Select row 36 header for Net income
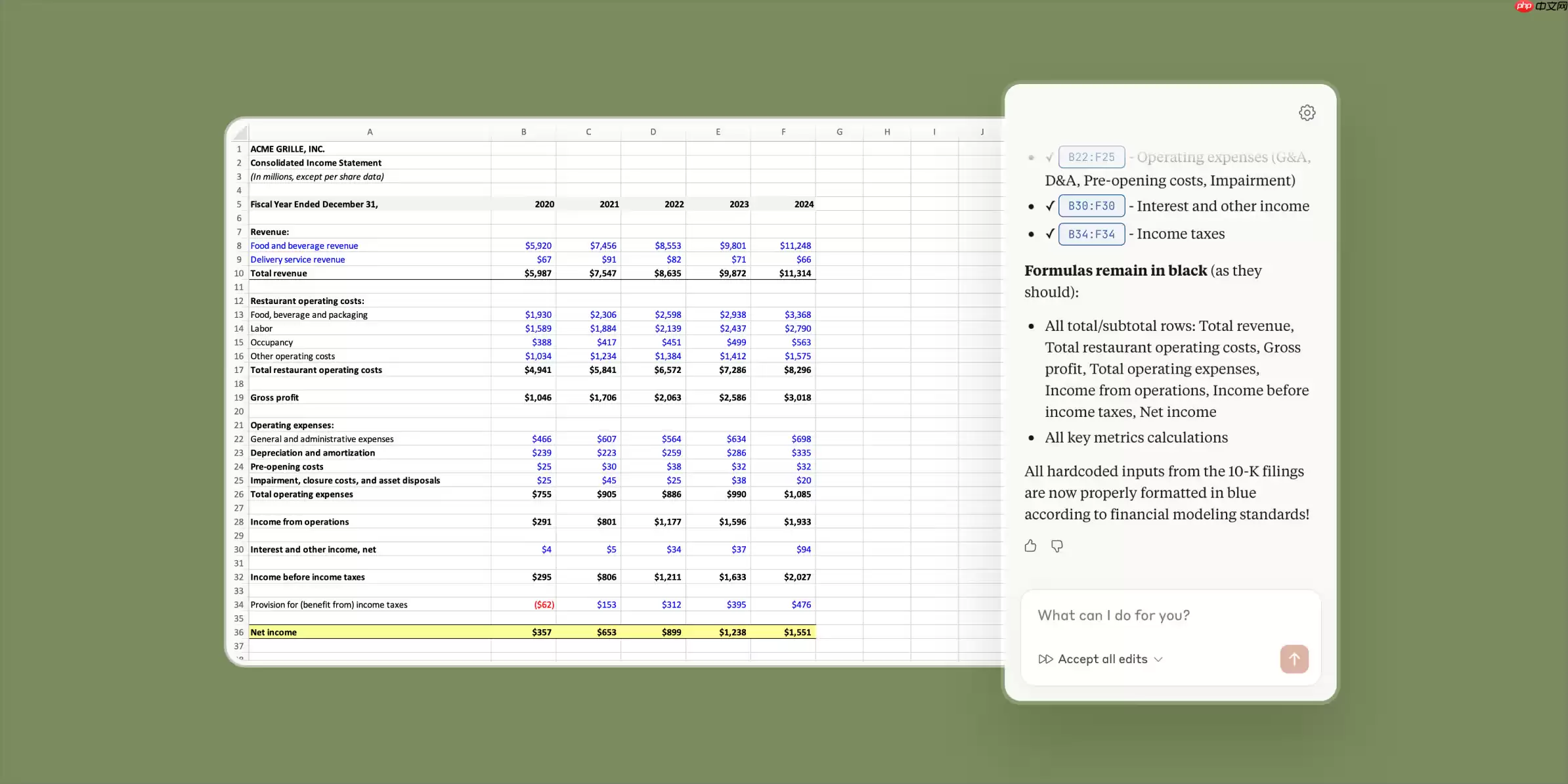Screen dimensions: 1568x784 239,632
